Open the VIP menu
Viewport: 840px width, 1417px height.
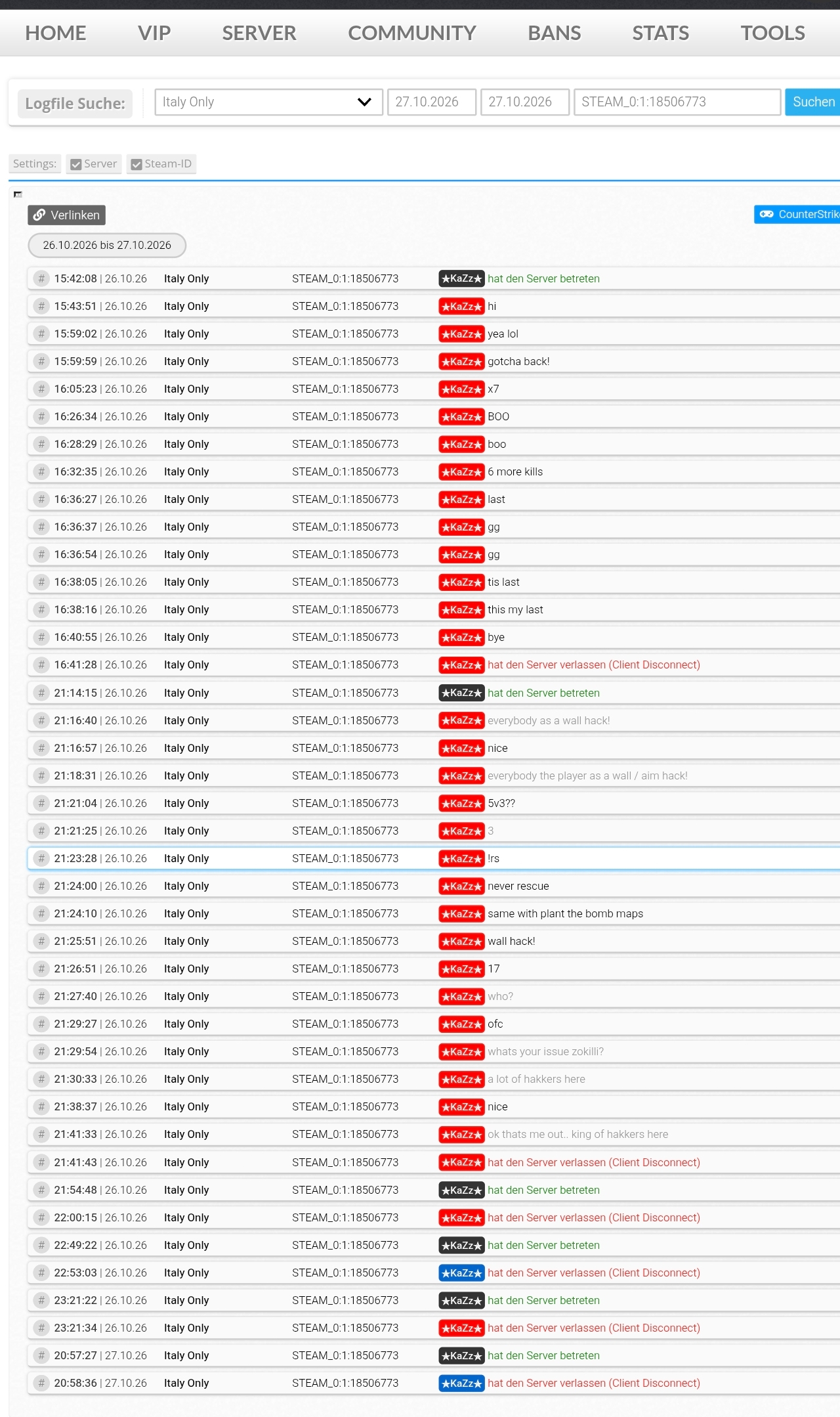click(x=154, y=33)
